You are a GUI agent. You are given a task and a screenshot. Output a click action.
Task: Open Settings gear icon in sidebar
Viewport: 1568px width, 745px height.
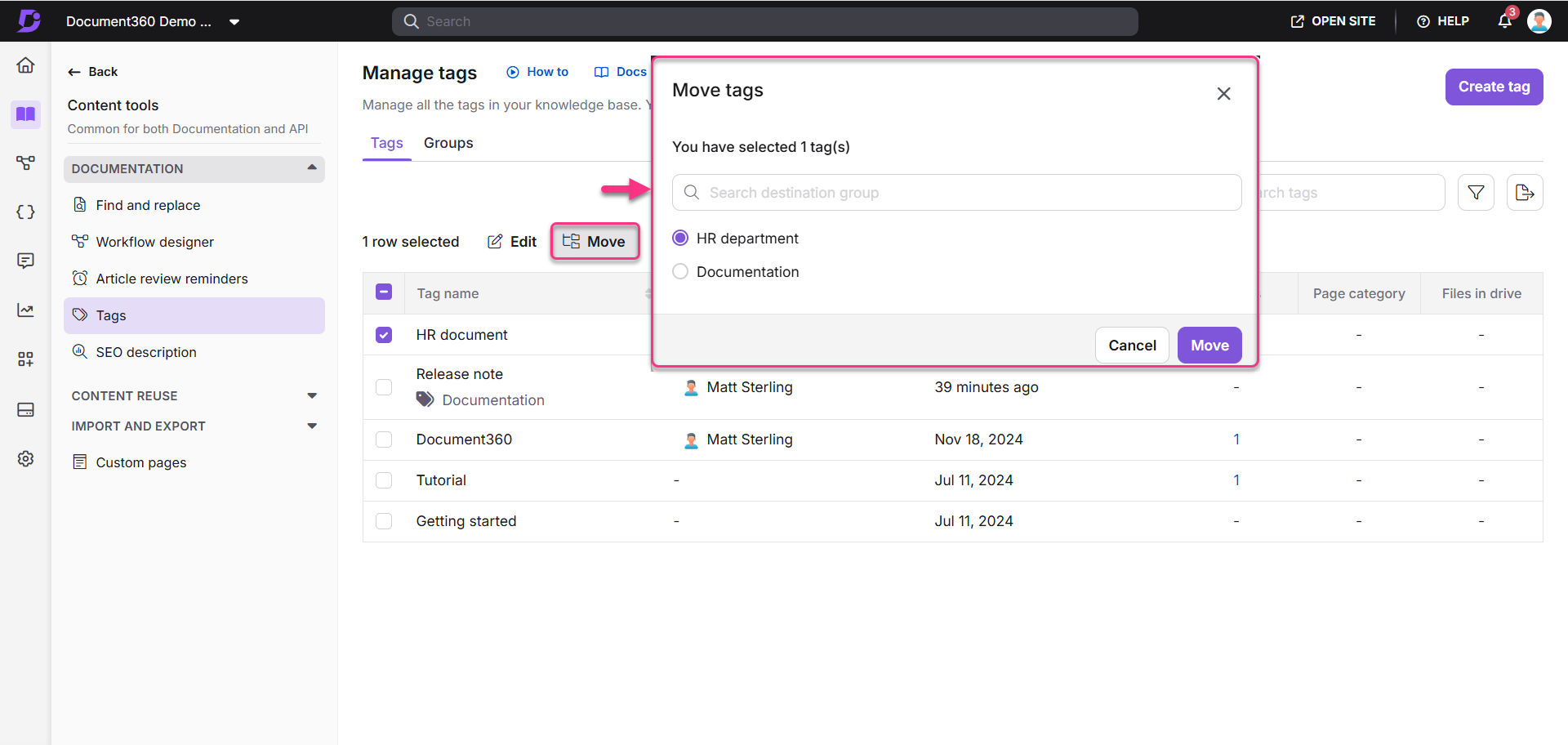click(x=26, y=458)
